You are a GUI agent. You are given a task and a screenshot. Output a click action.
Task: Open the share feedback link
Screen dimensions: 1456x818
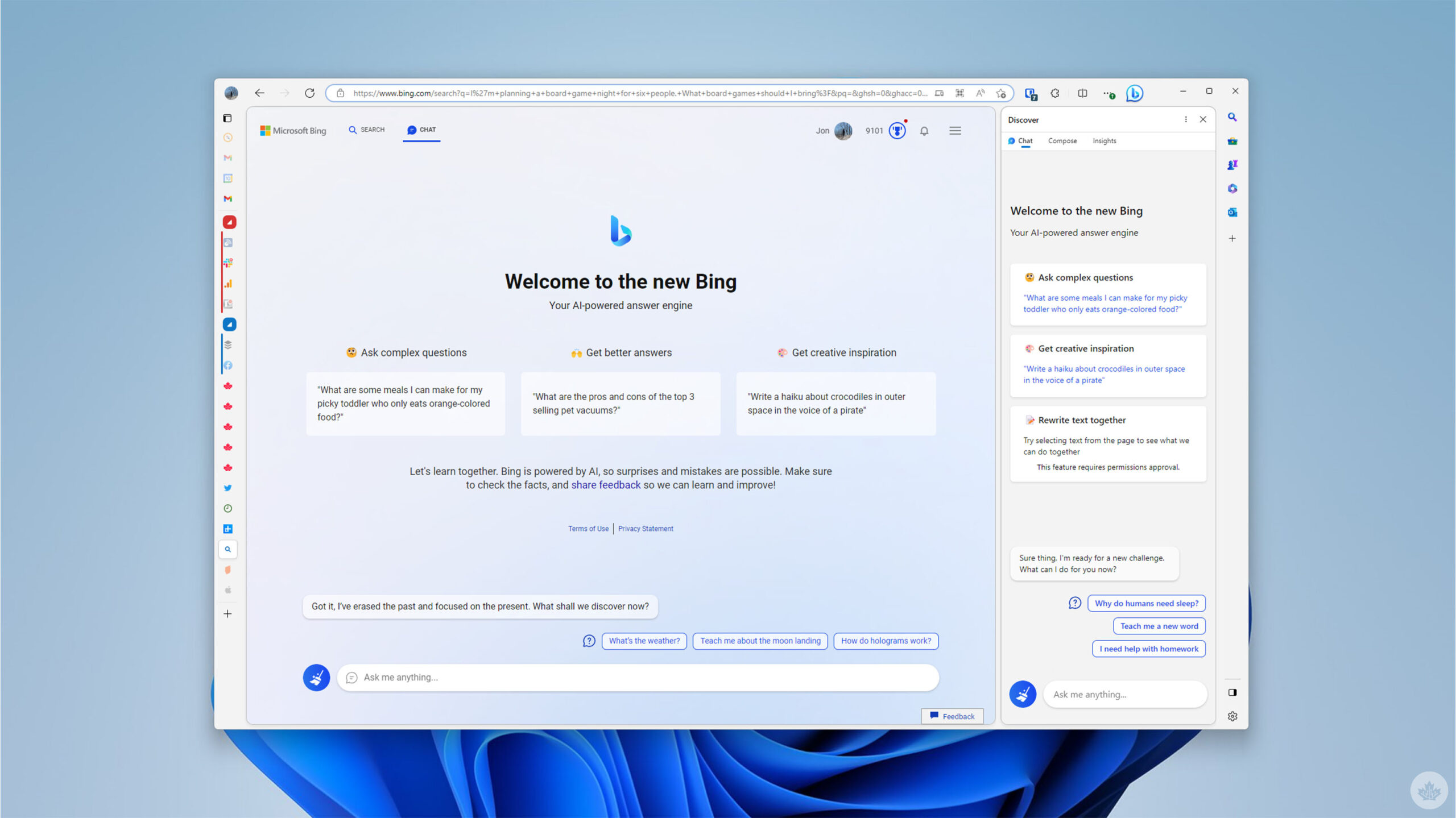pyautogui.click(x=605, y=485)
